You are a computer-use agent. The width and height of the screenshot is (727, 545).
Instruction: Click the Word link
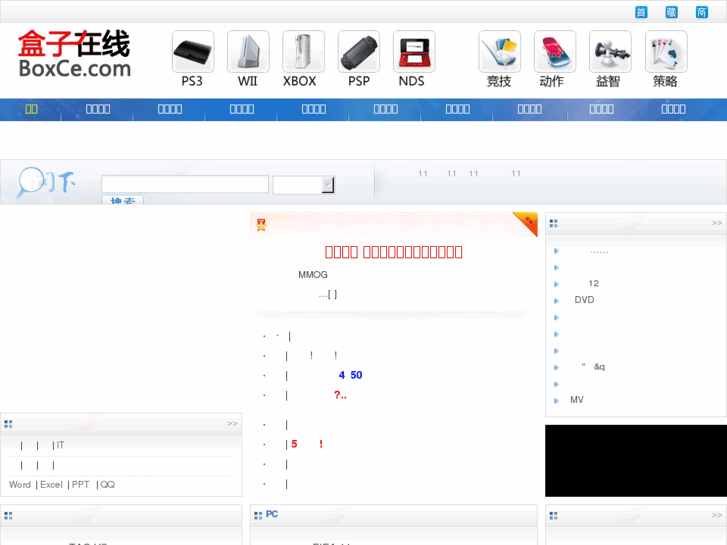point(20,485)
